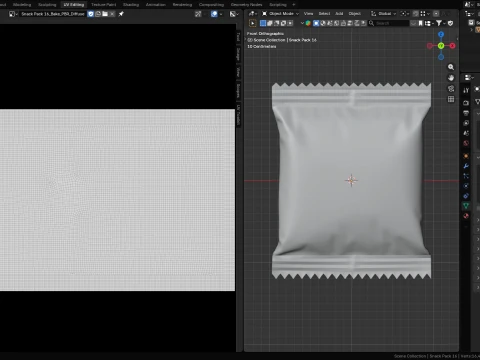Pin the image in the UV editor
This screenshot has width=480, height=360.
point(121,14)
